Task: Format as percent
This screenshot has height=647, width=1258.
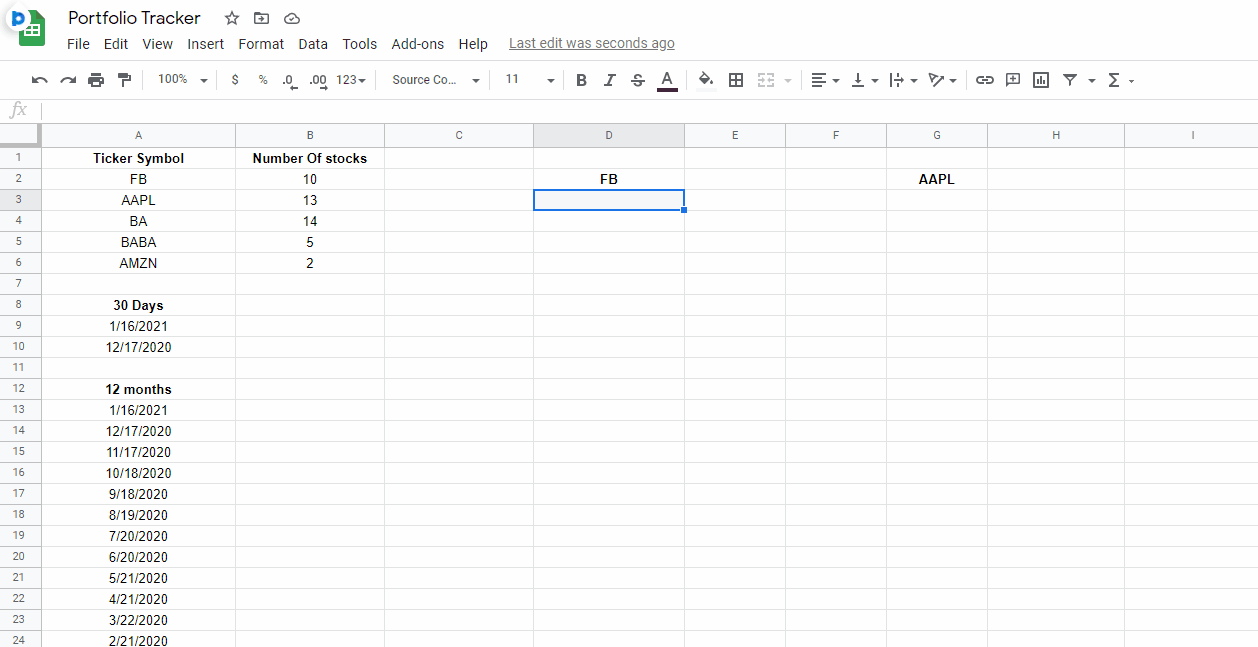Action: pyautogui.click(x=263, y=80)
